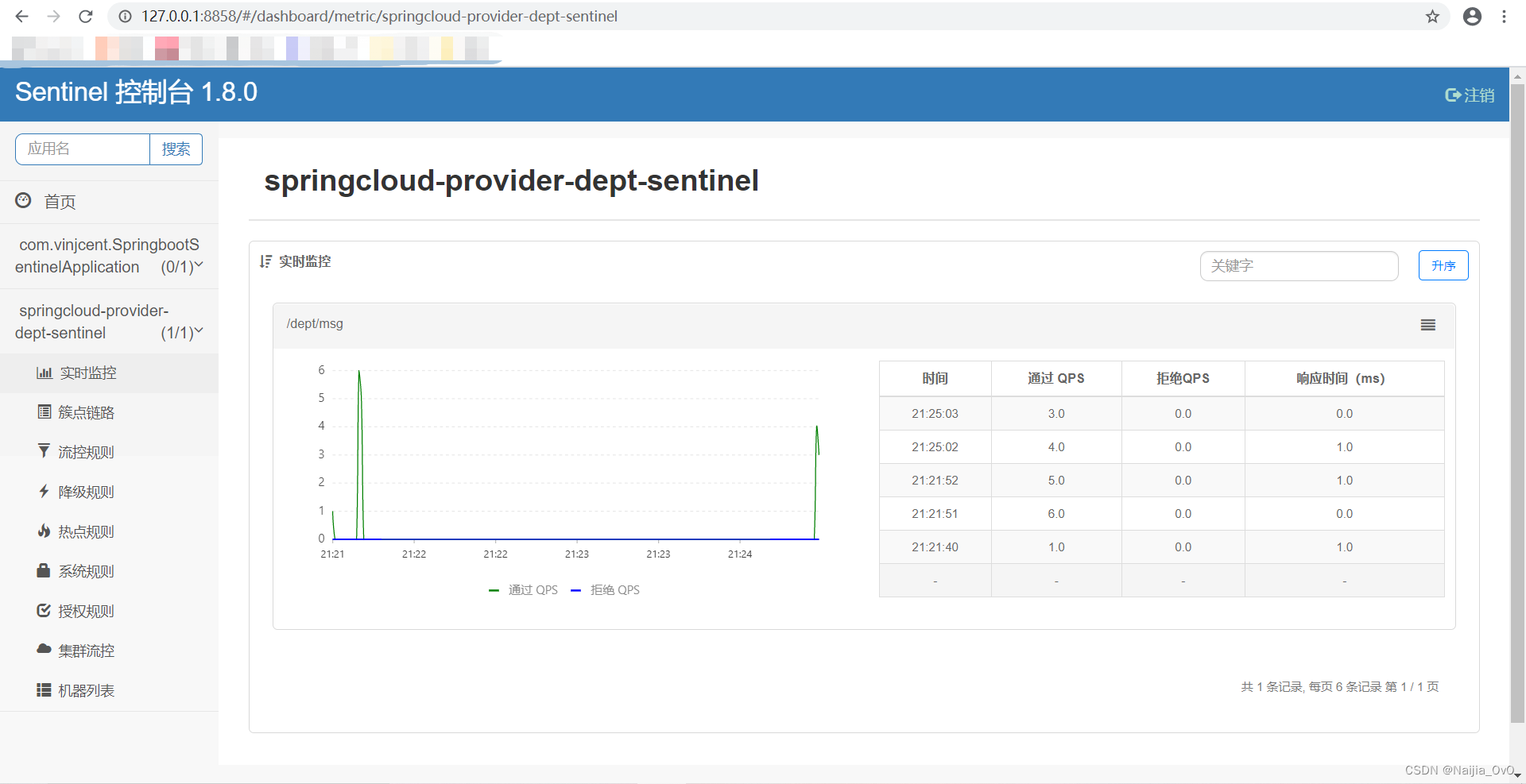
Task: Click 响应时间 (ms) column header
Action: tap(1343, 378)
